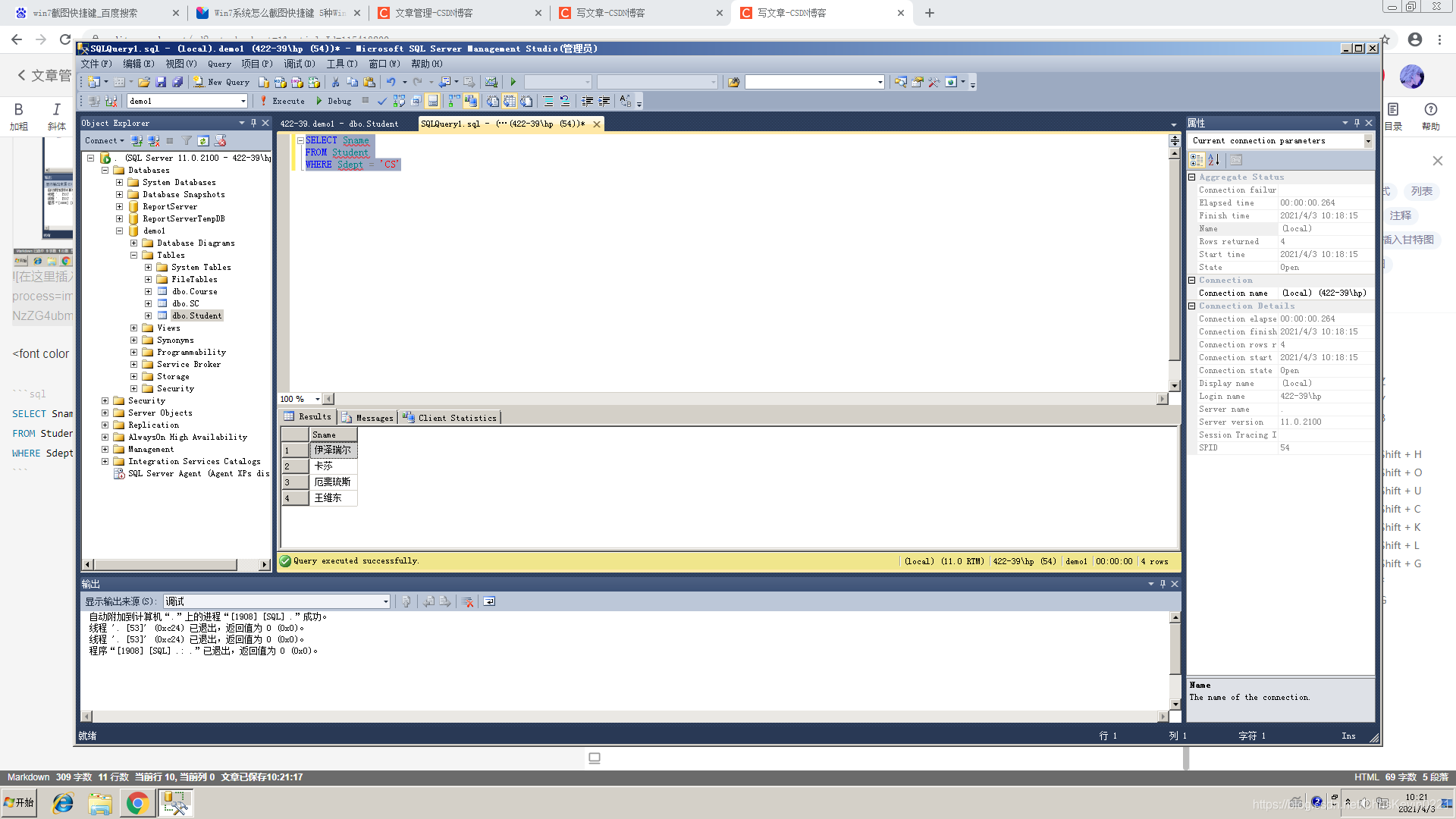Switch to 422-39.demo1 - dbo.Student tab
Screen dimensions: 1456x819
click(x=339, y=124)
